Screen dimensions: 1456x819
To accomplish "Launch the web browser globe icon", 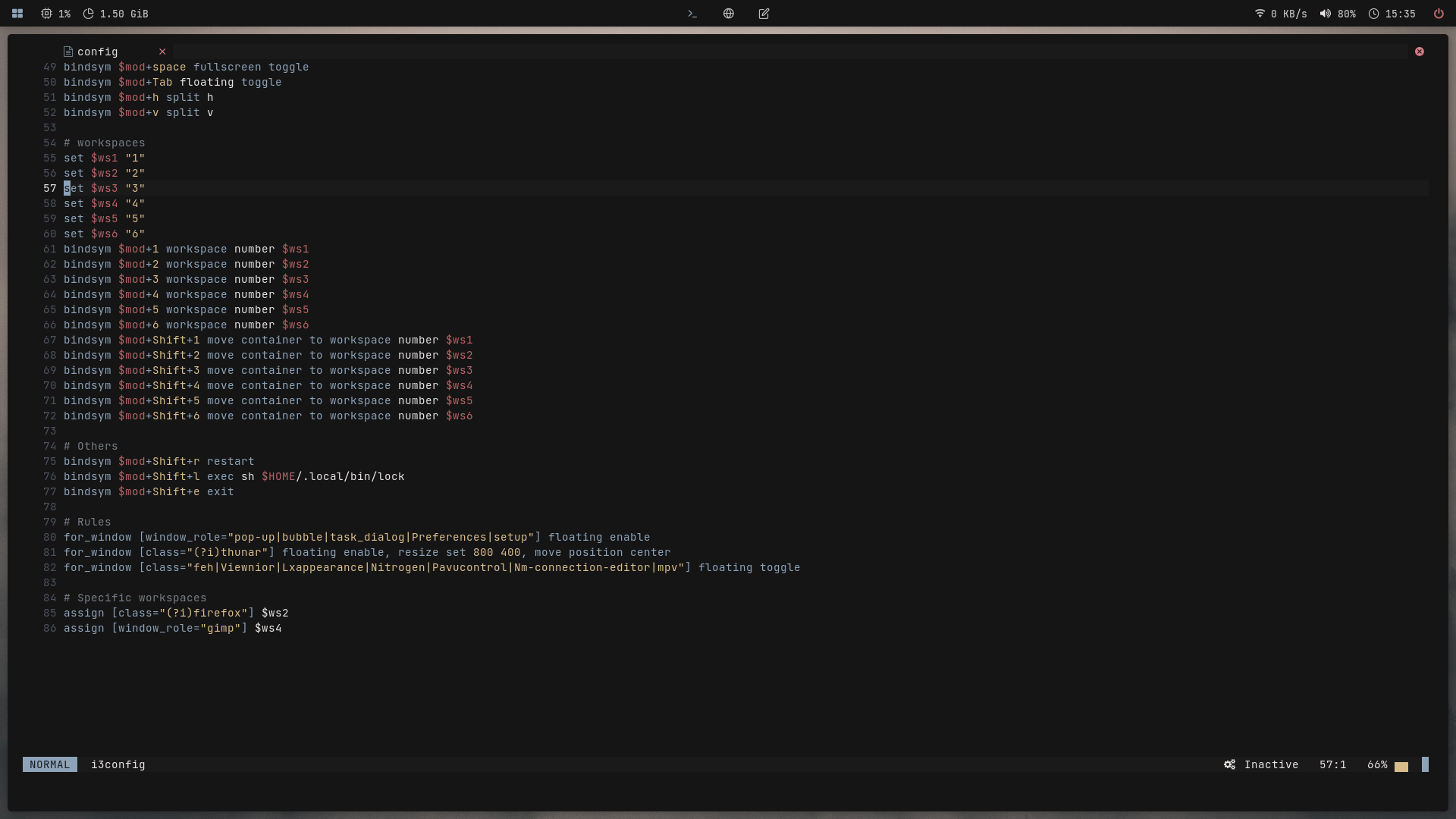I will pyautogui.click(x=728, y=14).
